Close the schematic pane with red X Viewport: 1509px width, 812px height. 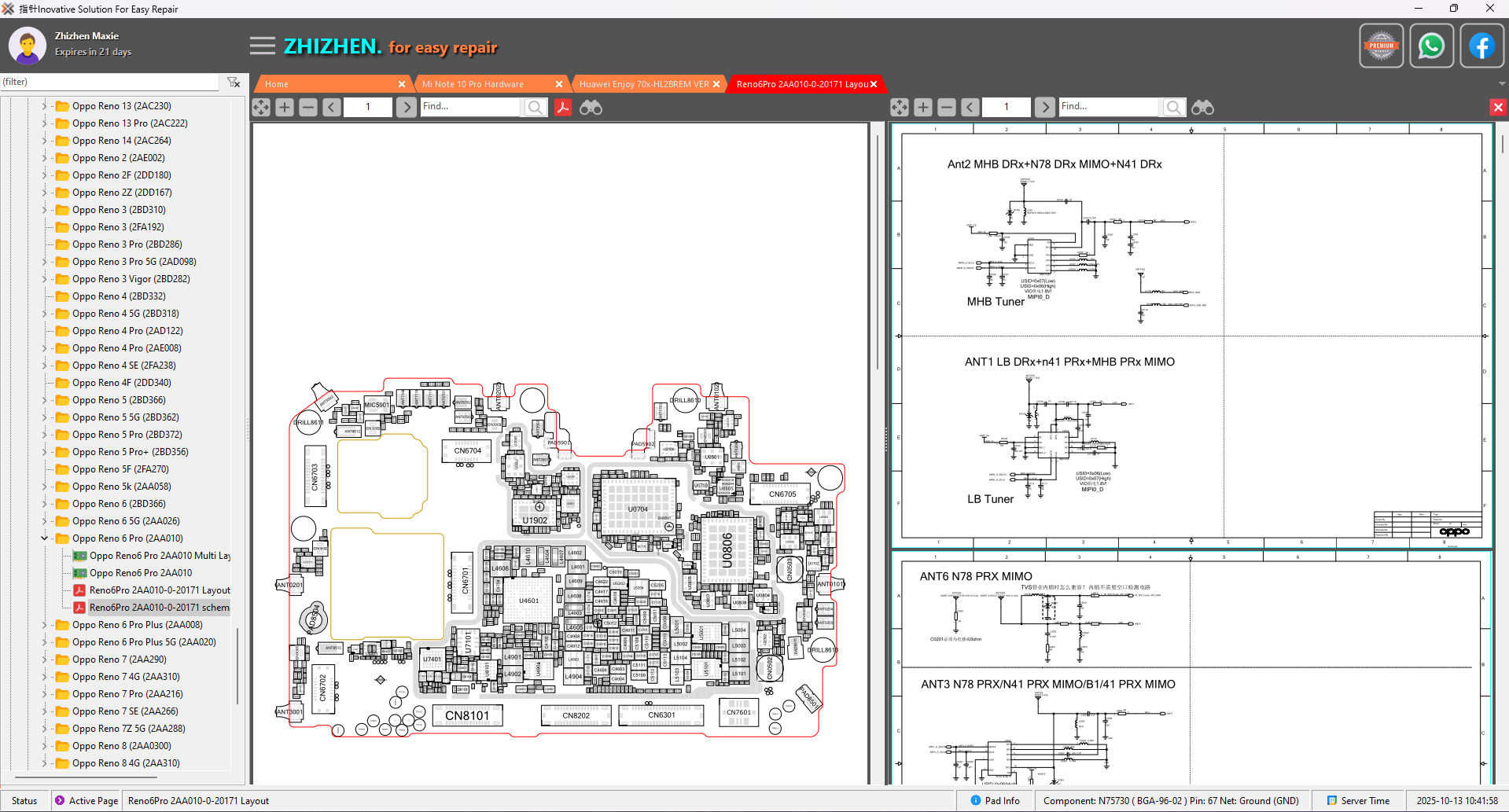(x=1498, y=107)
